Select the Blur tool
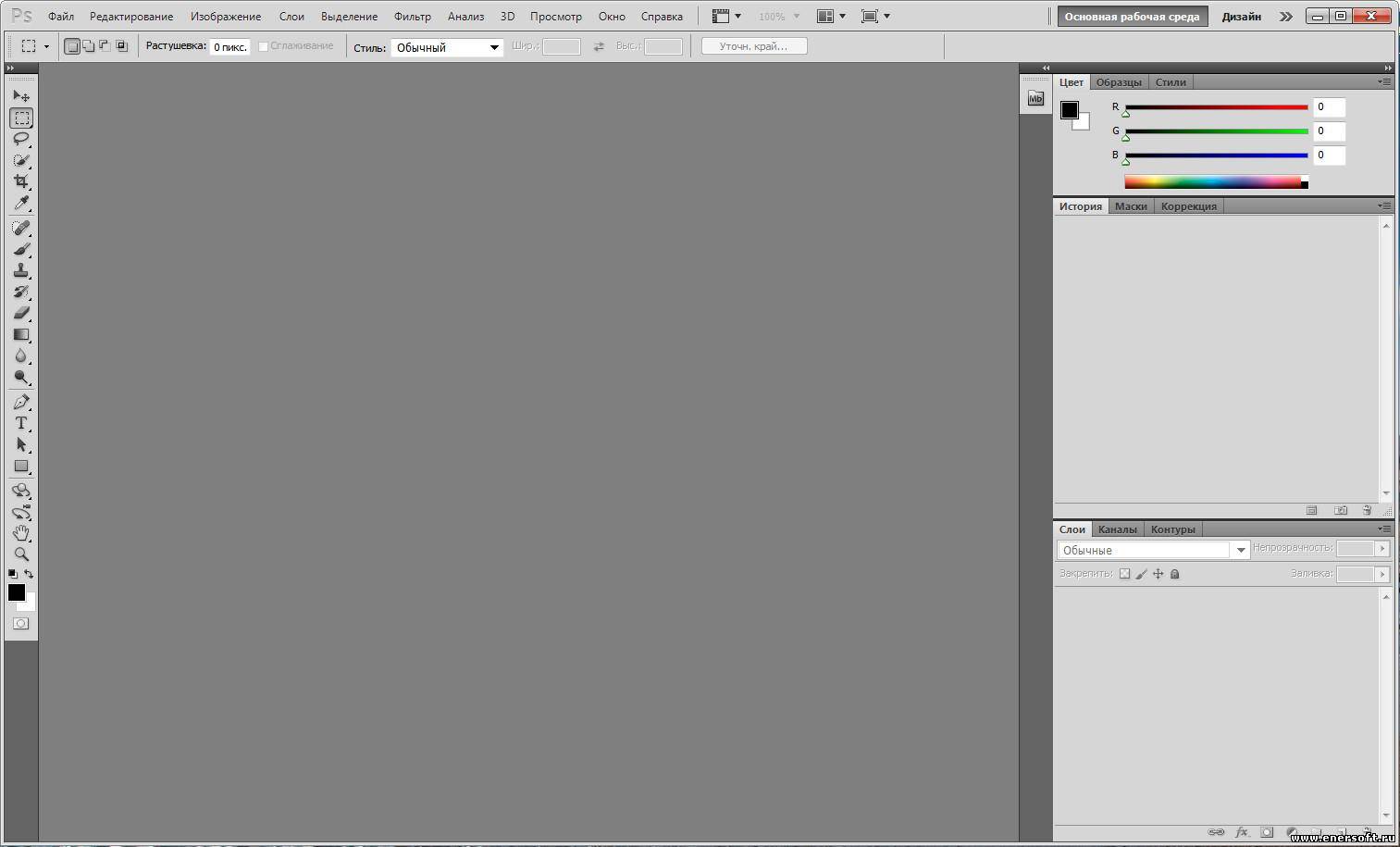The height and width of the screenshot is (847, 1400). (x=21, y=355)
